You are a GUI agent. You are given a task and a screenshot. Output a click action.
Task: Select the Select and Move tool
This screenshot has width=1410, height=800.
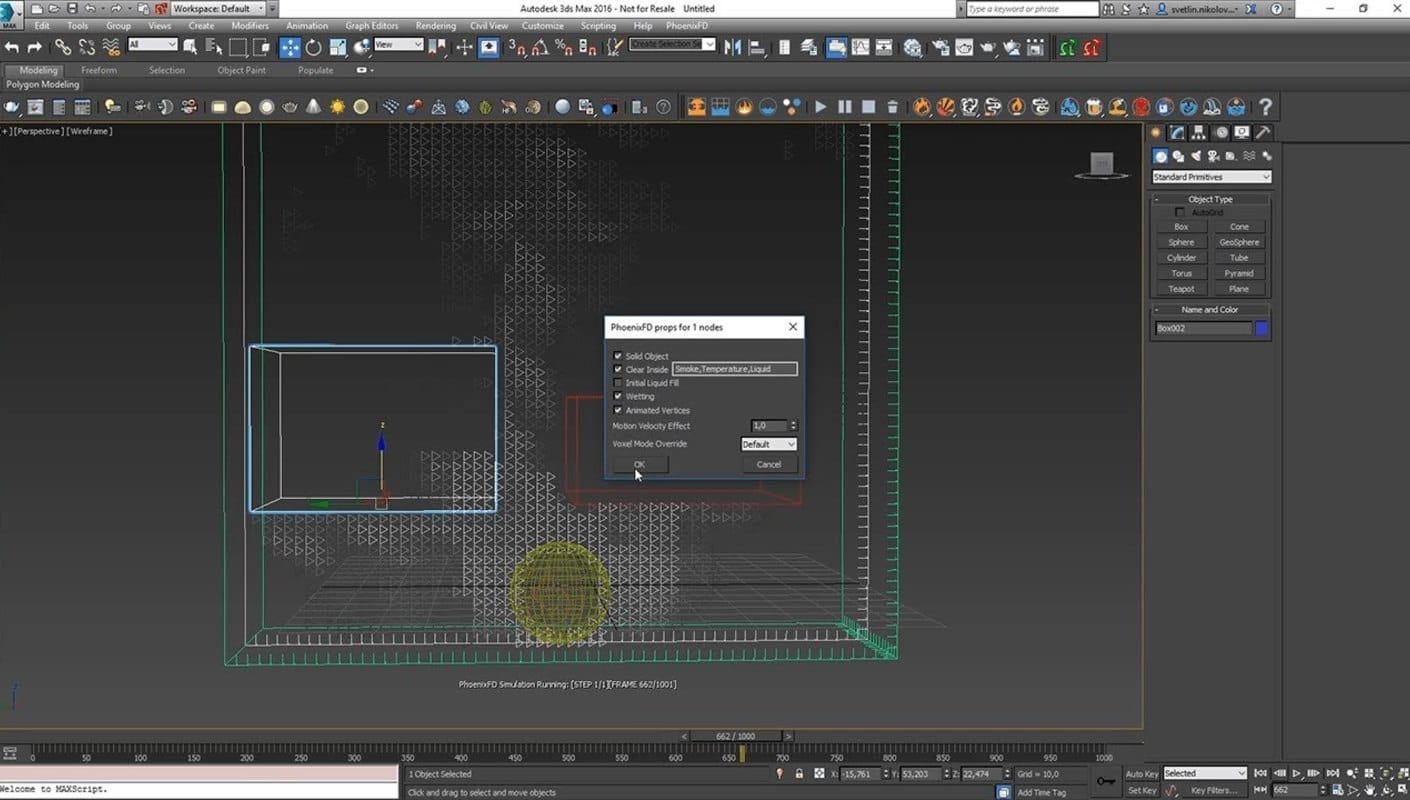[x=289, y=47]
